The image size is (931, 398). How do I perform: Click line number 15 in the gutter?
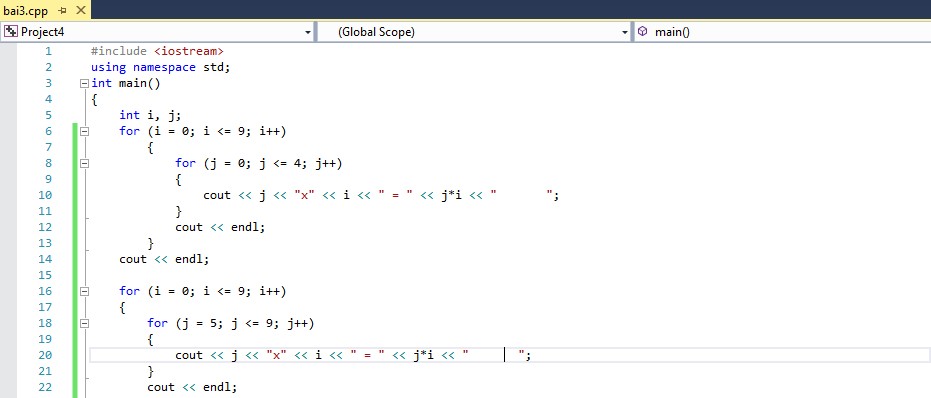tap(45, 275)
